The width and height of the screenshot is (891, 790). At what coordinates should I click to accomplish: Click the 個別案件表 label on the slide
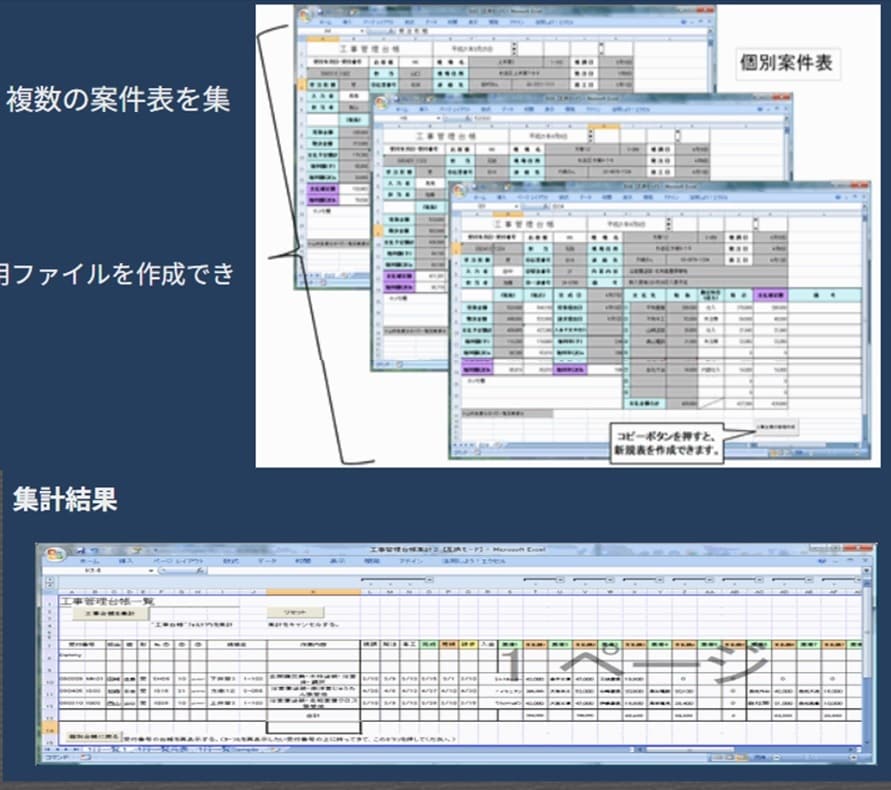786,63
